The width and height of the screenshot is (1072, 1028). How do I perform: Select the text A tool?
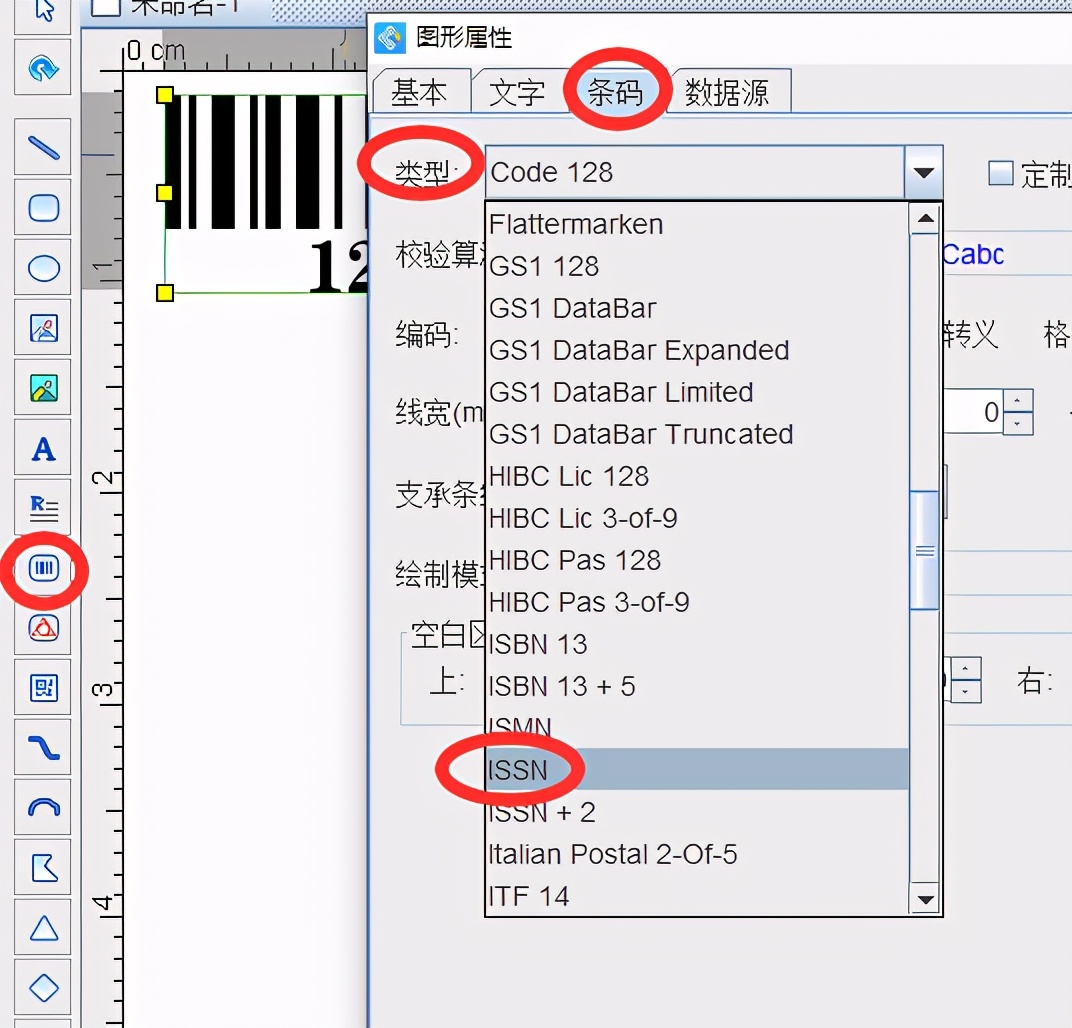(x=43, y=448)
